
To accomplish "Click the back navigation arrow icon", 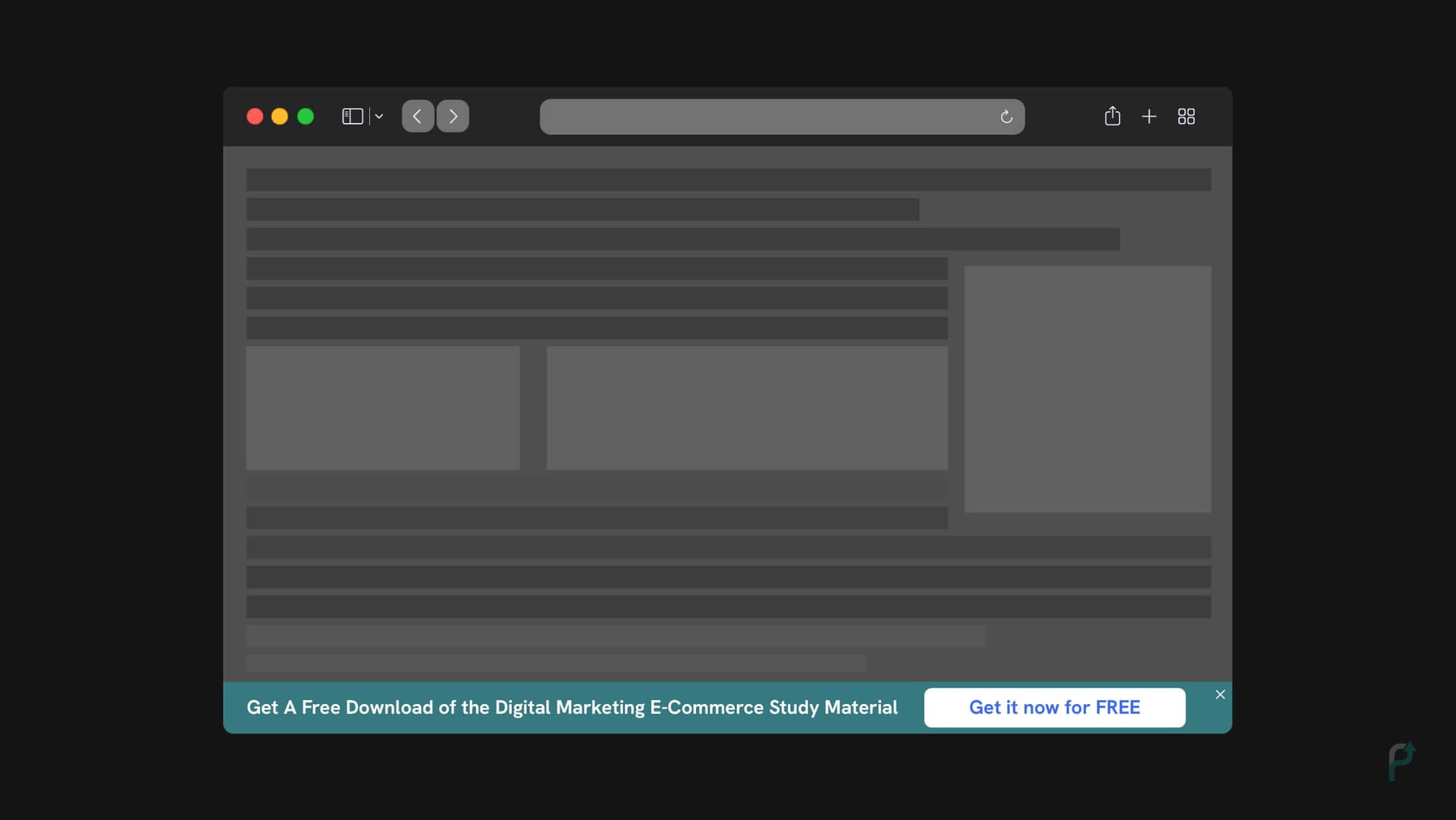I will tap(418, 116).
